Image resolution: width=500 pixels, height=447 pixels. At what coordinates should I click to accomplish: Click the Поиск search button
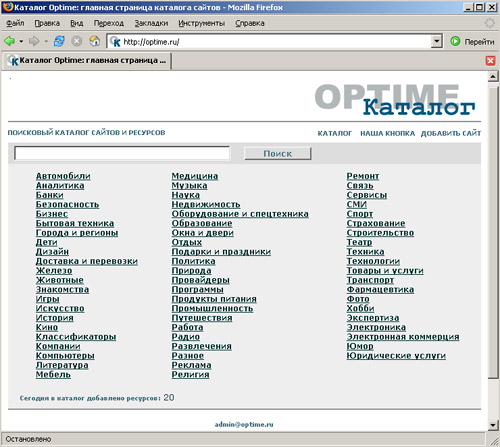click(278, 154)
